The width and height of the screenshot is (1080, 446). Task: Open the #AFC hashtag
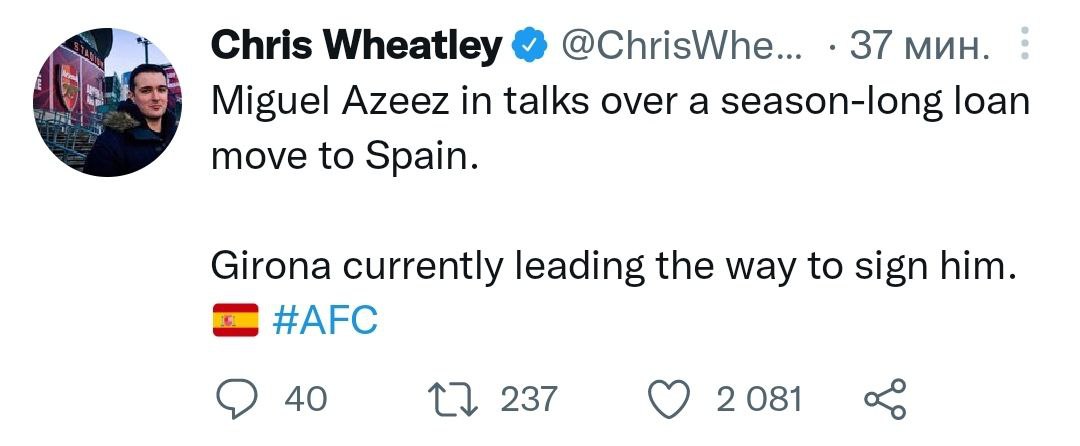[325, 321]
